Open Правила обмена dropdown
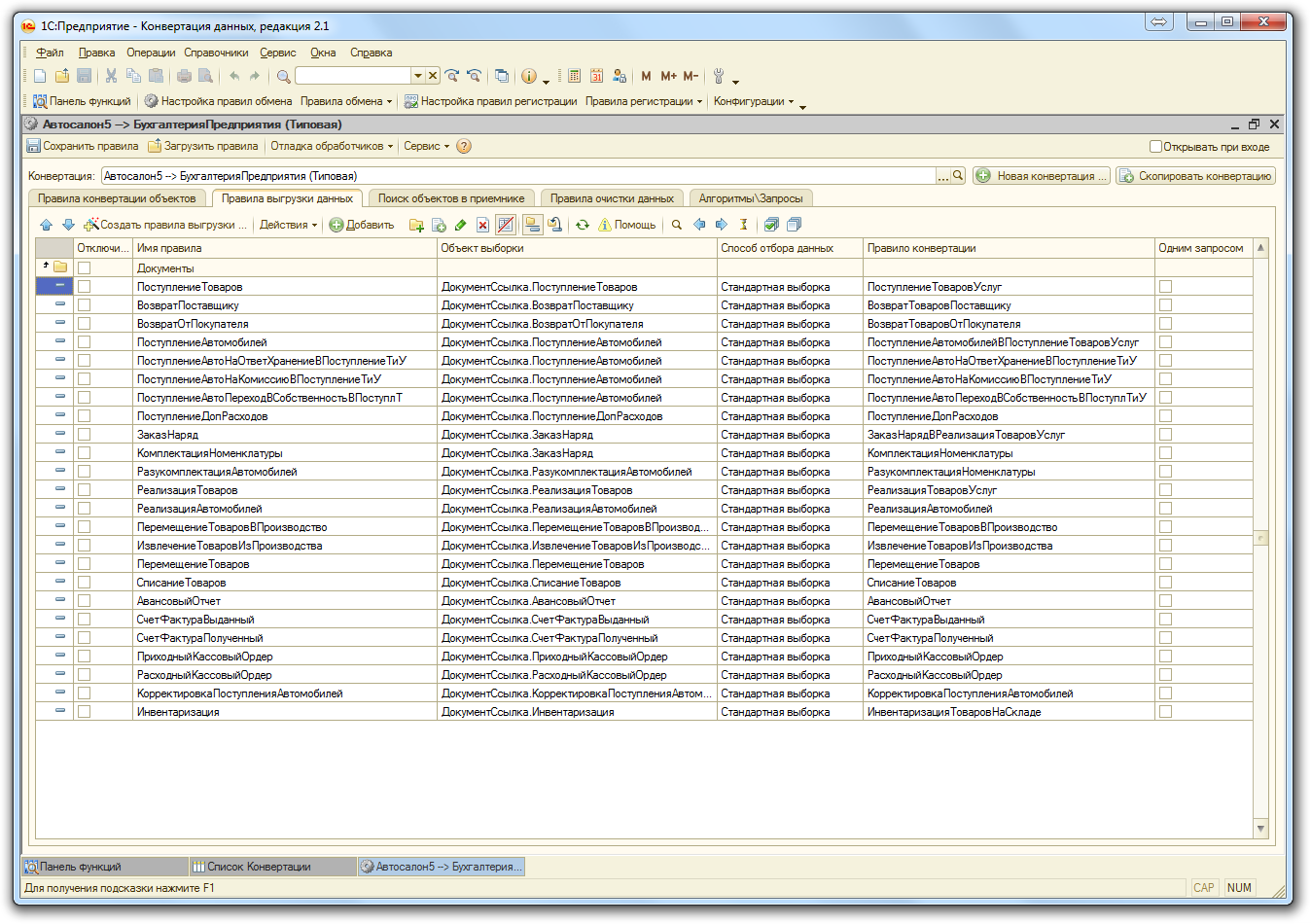Screen dimensions: 1311x924 pos(346,101)
